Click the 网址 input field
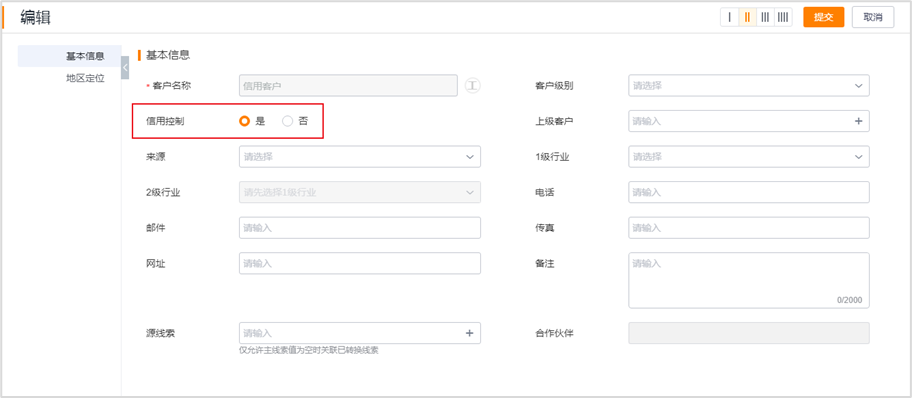The width and height of the screenshot is (912, 398). tap(359, 263)
